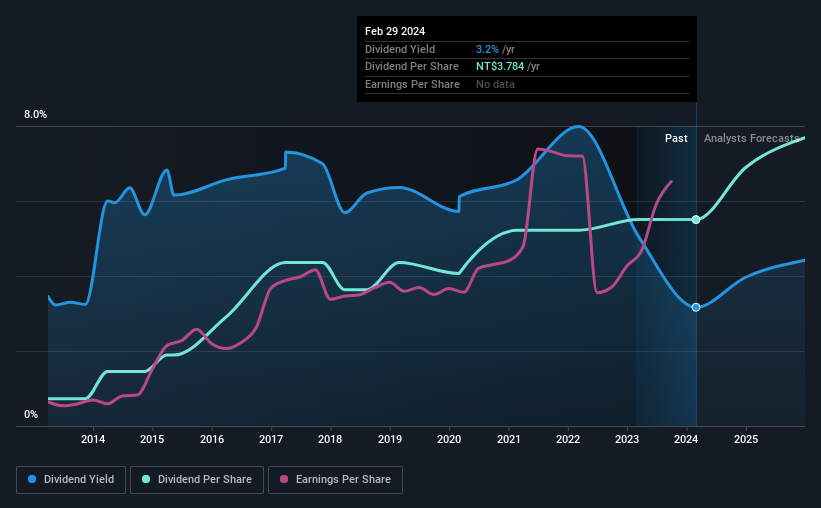
Task: Click the pink Earnings Per Share legend dot
Action: point(284,479)
